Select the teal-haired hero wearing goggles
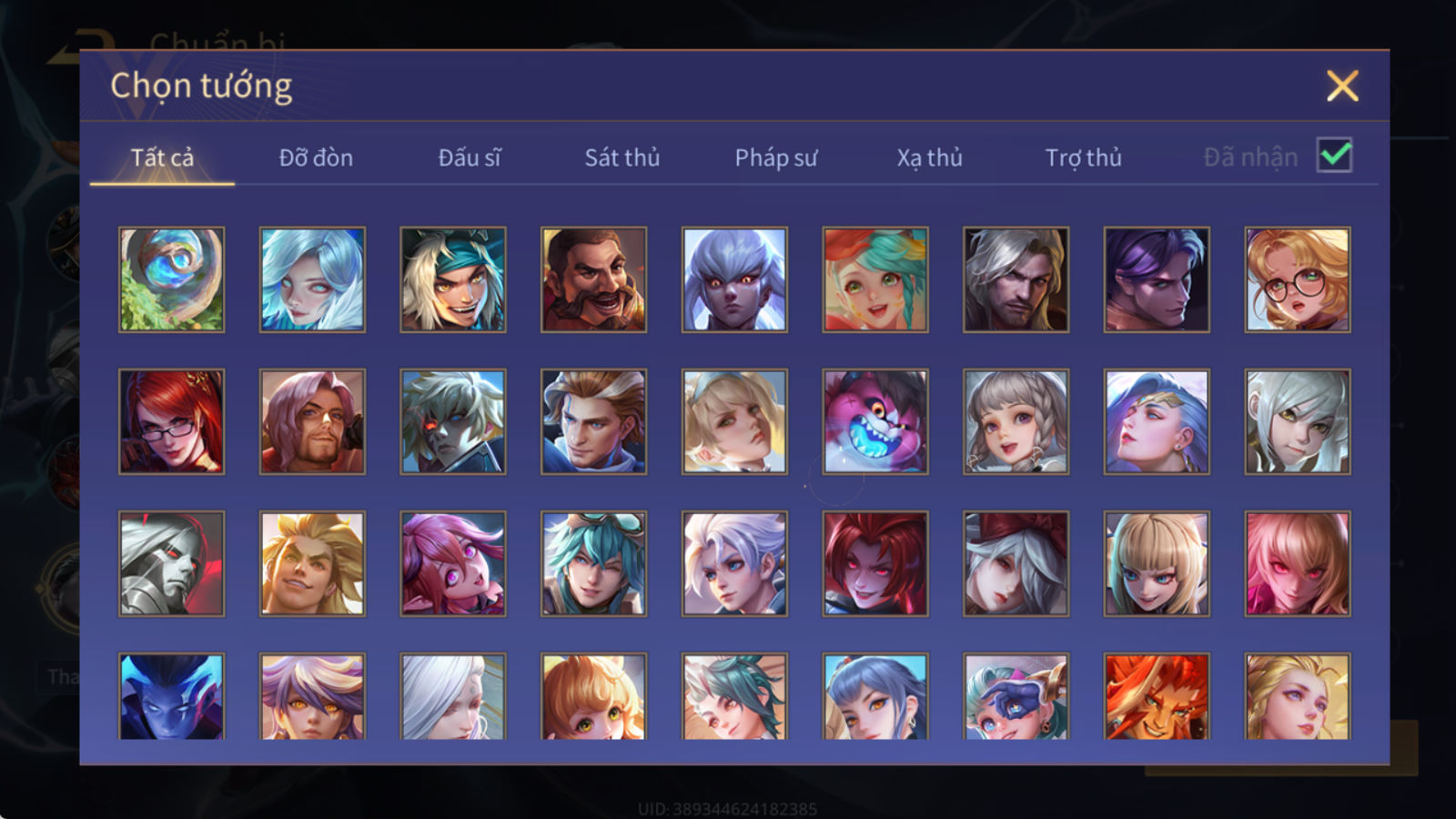Viewport: 1456px width, 819px height. pyautogui.click(x=593, y=563)
